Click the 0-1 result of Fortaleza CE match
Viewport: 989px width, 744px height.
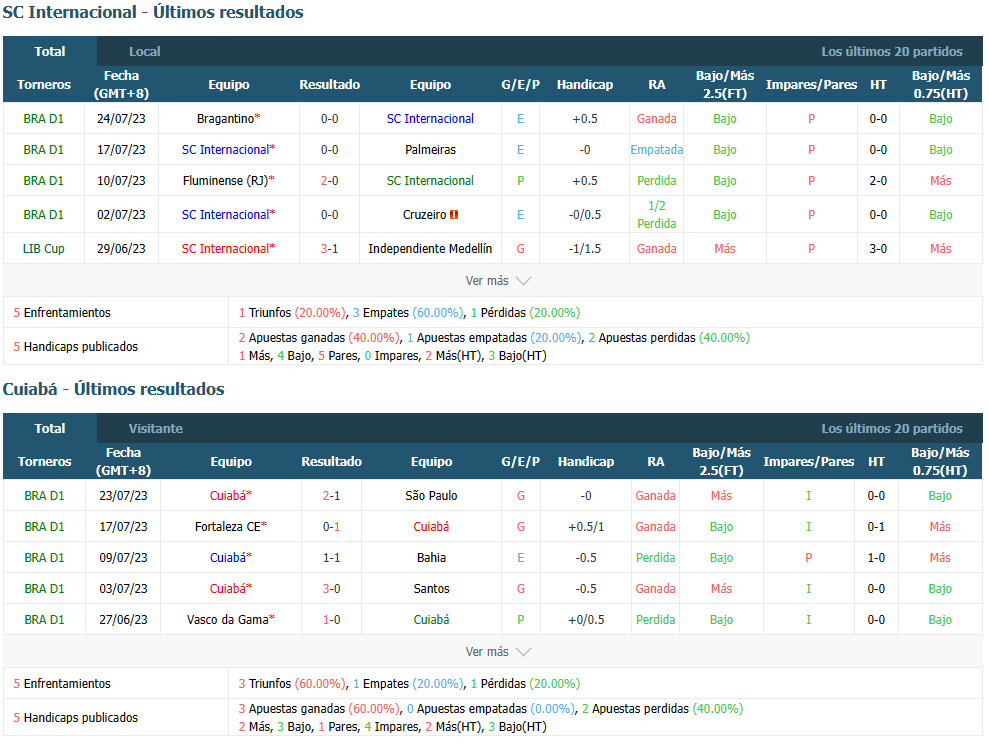click(x=331, y=527)
